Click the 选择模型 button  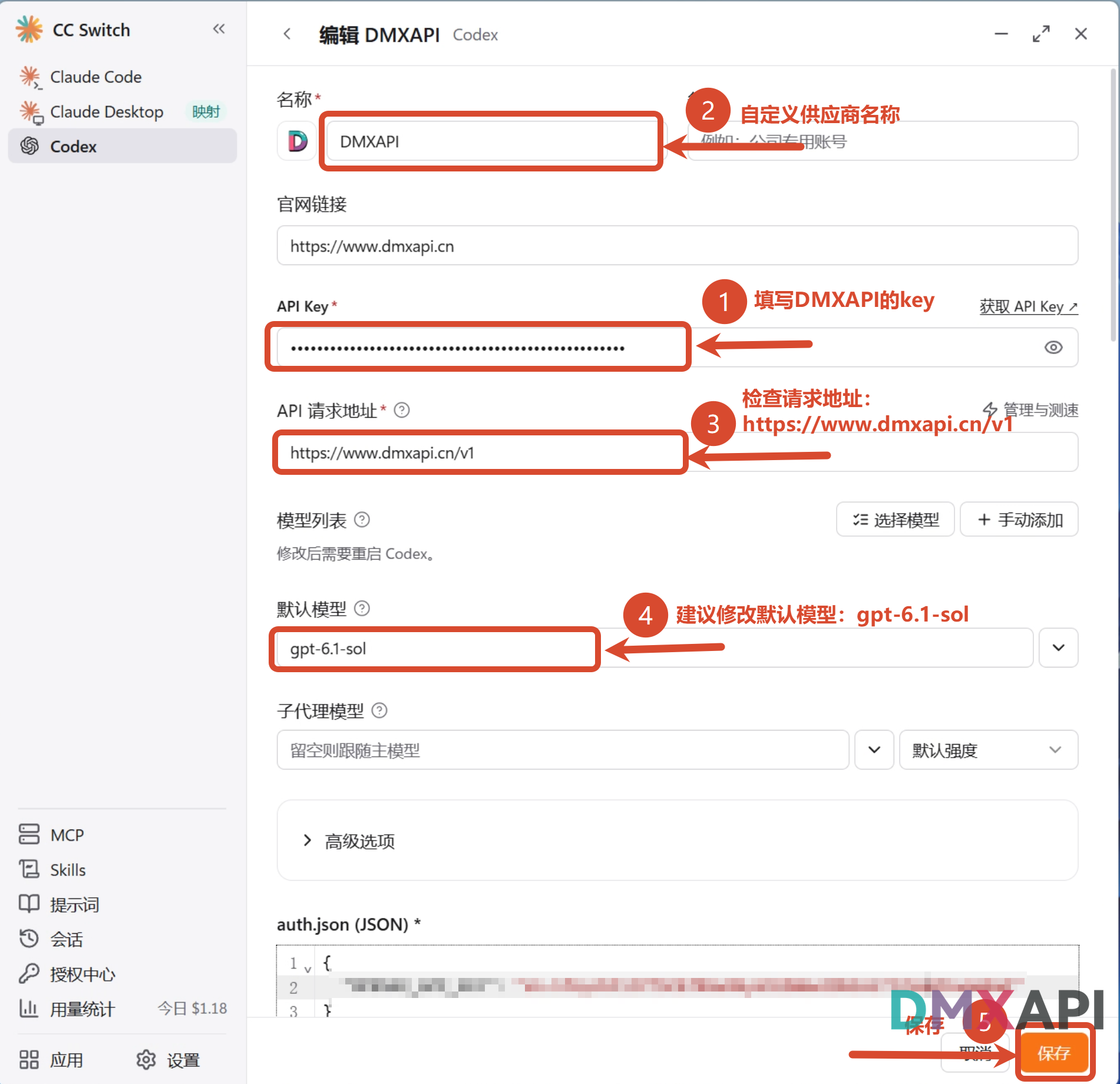pos(895,520)
